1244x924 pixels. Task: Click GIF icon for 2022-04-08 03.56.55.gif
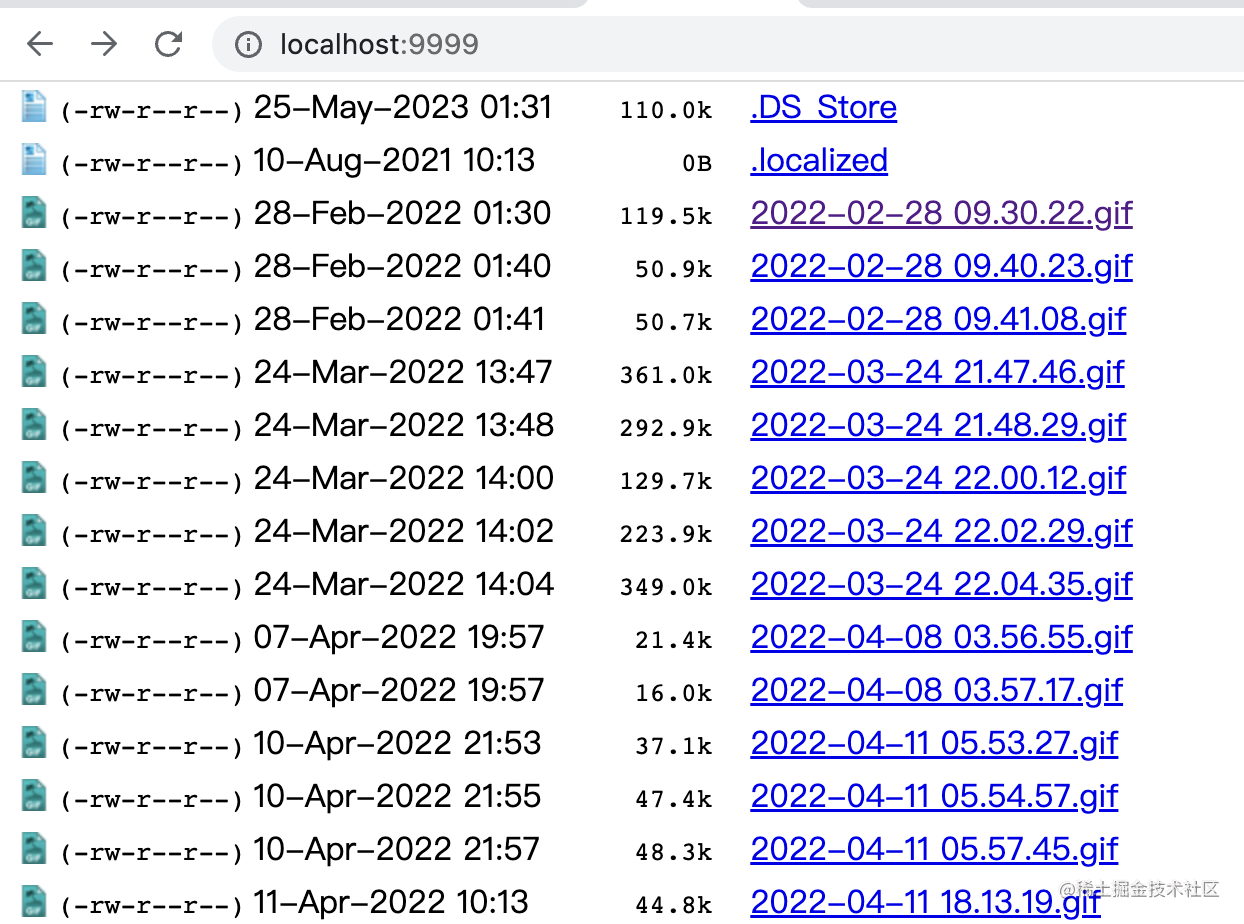[x=35, y=637]
